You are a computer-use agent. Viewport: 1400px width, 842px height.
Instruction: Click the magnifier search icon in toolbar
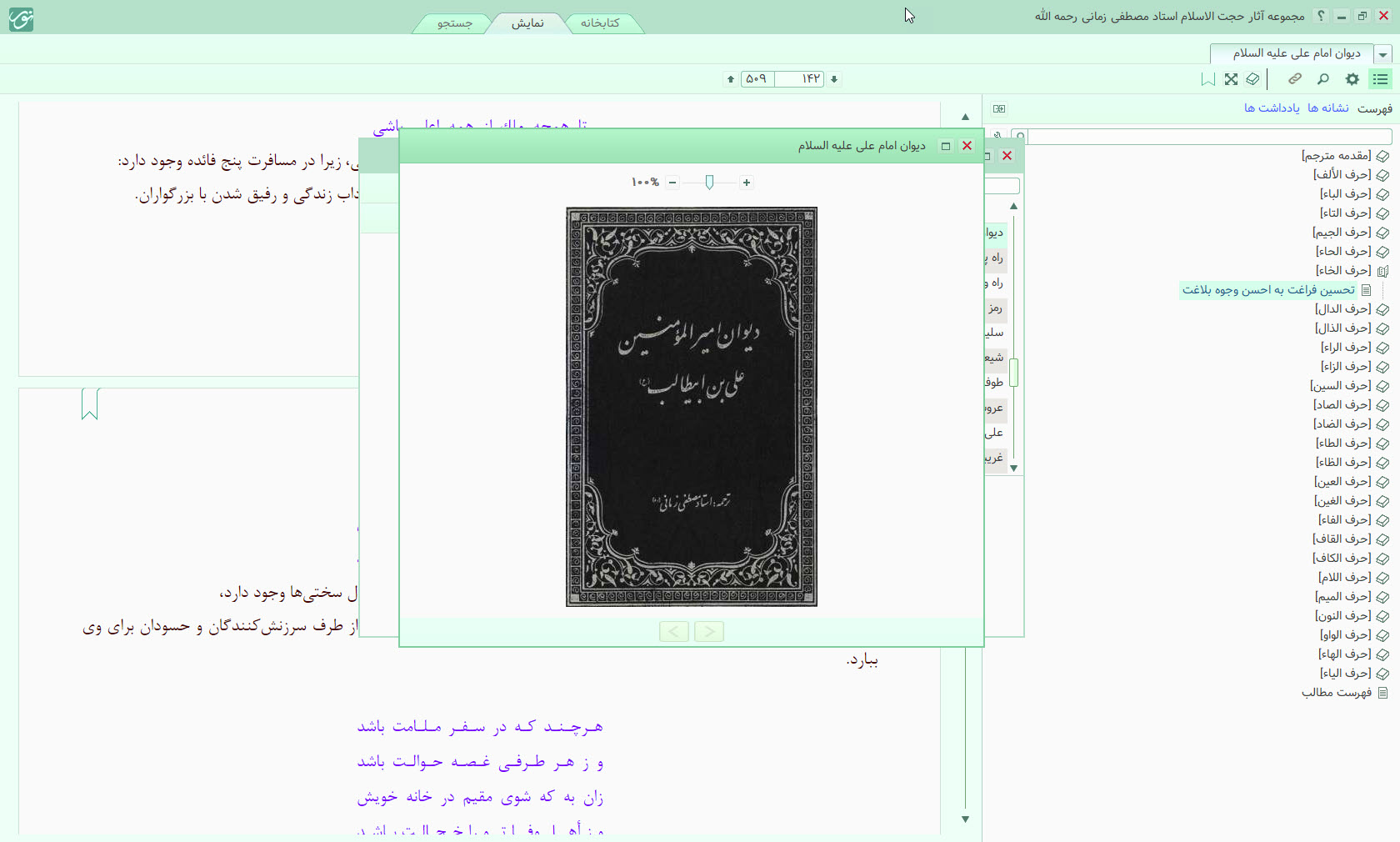(x=1323, y=79)
